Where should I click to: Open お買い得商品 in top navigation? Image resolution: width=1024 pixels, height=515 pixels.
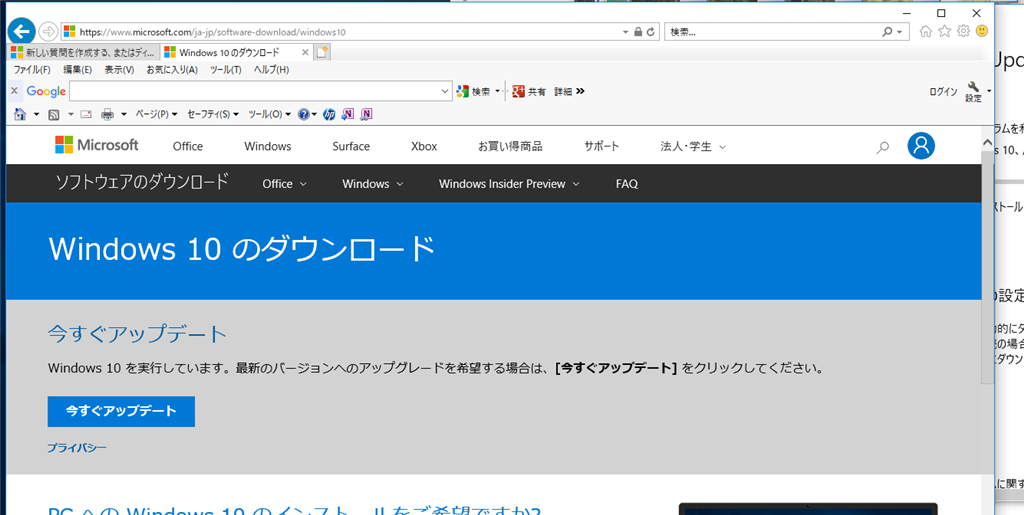(510, 146)
